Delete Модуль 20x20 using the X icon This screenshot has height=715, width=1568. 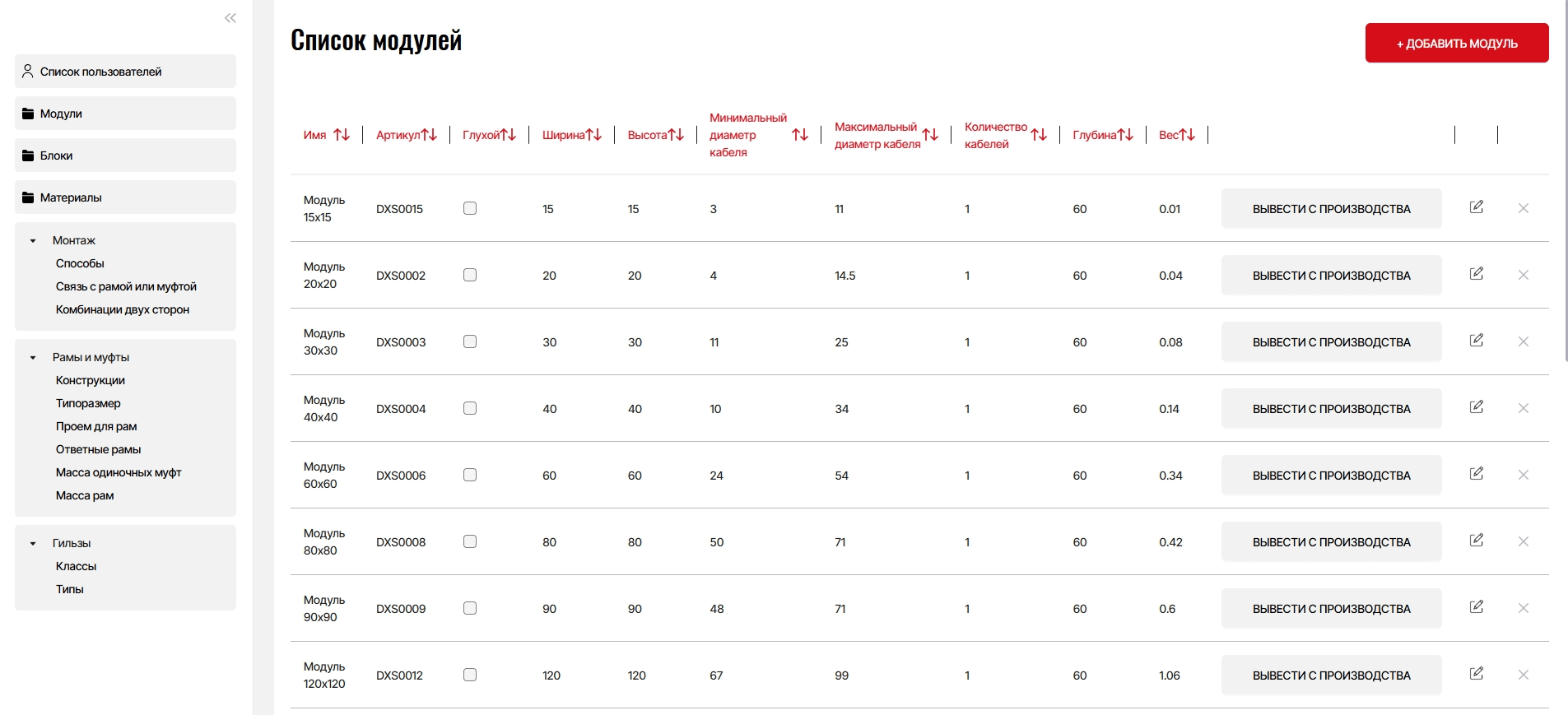click(x=1524, y=275)
